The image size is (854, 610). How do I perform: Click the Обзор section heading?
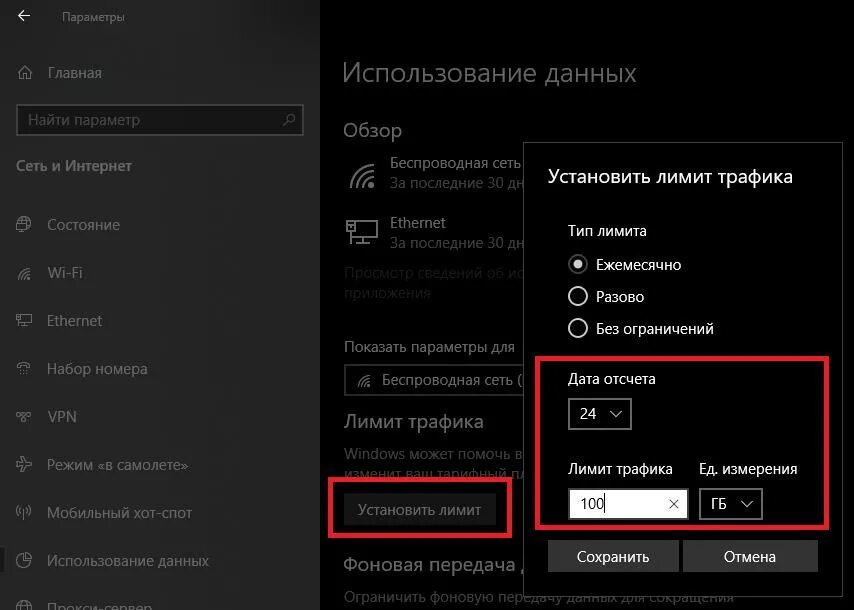pos(373,131)
